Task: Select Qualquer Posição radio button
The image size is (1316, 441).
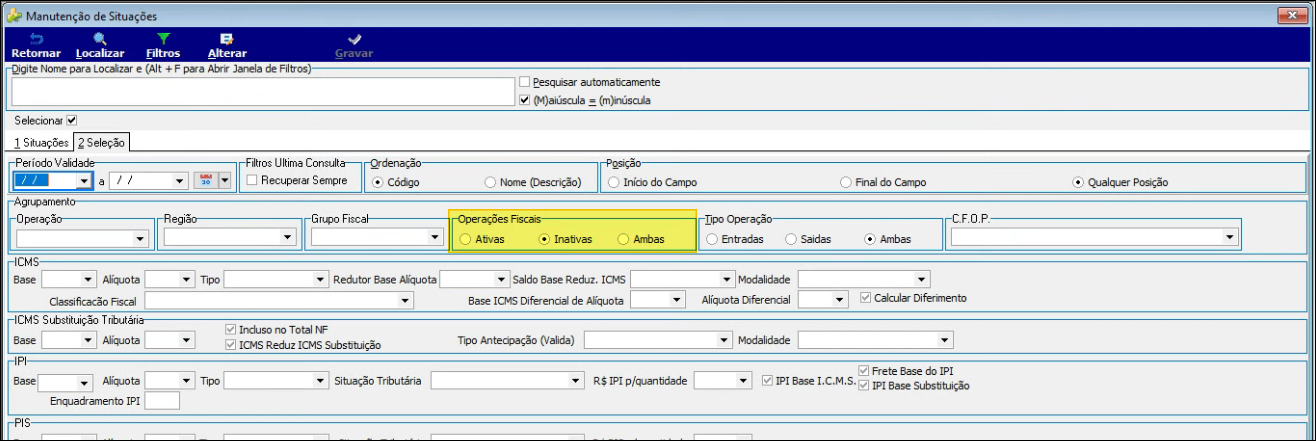Action: click(1077, 182)
